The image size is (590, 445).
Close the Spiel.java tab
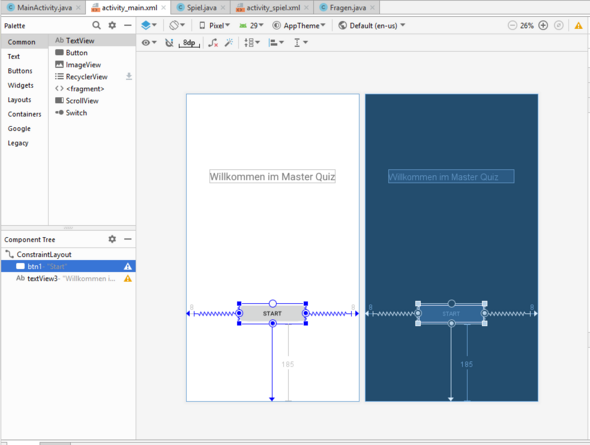coord(223,7)
